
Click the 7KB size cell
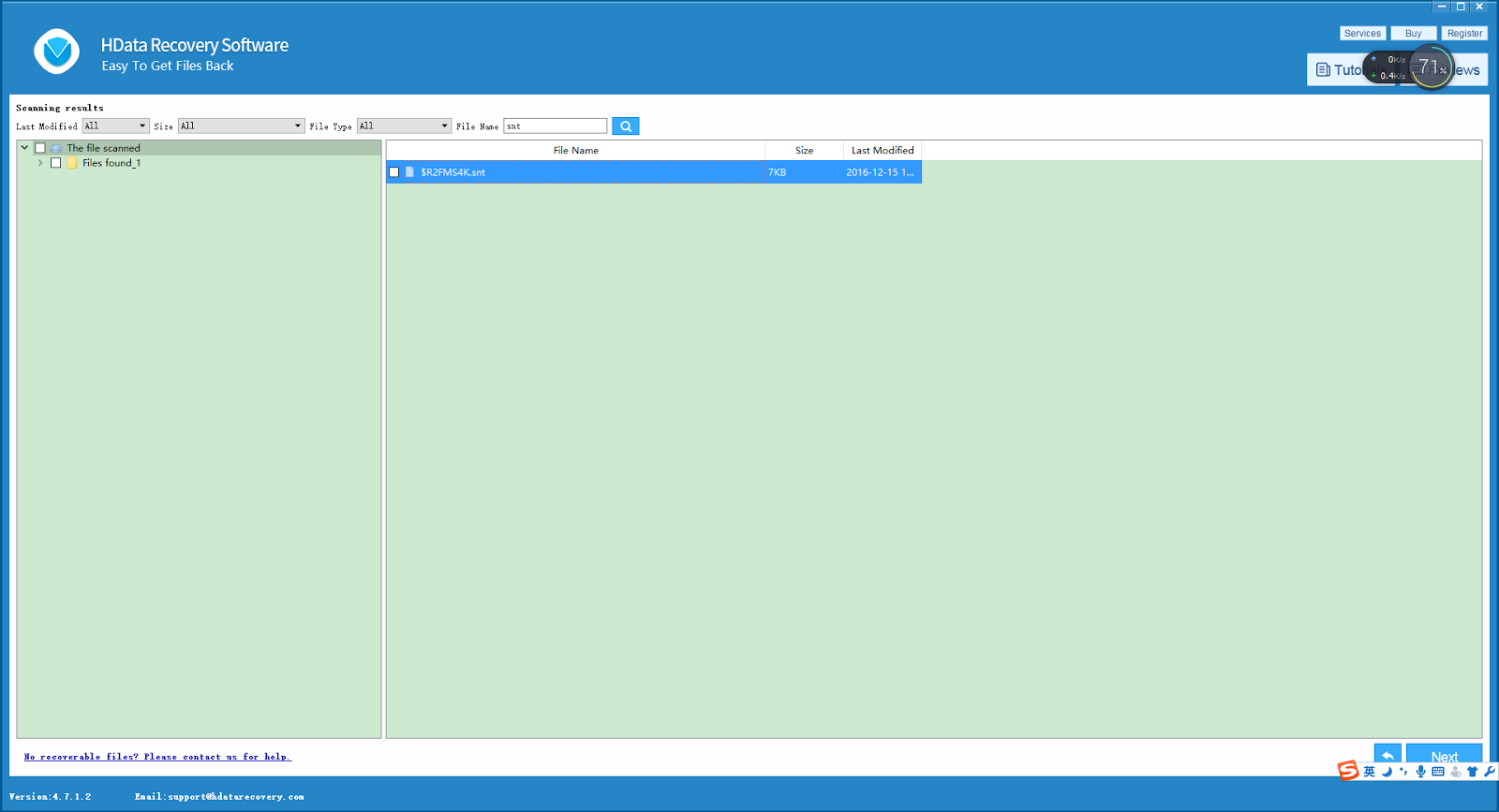click(804, 172)
